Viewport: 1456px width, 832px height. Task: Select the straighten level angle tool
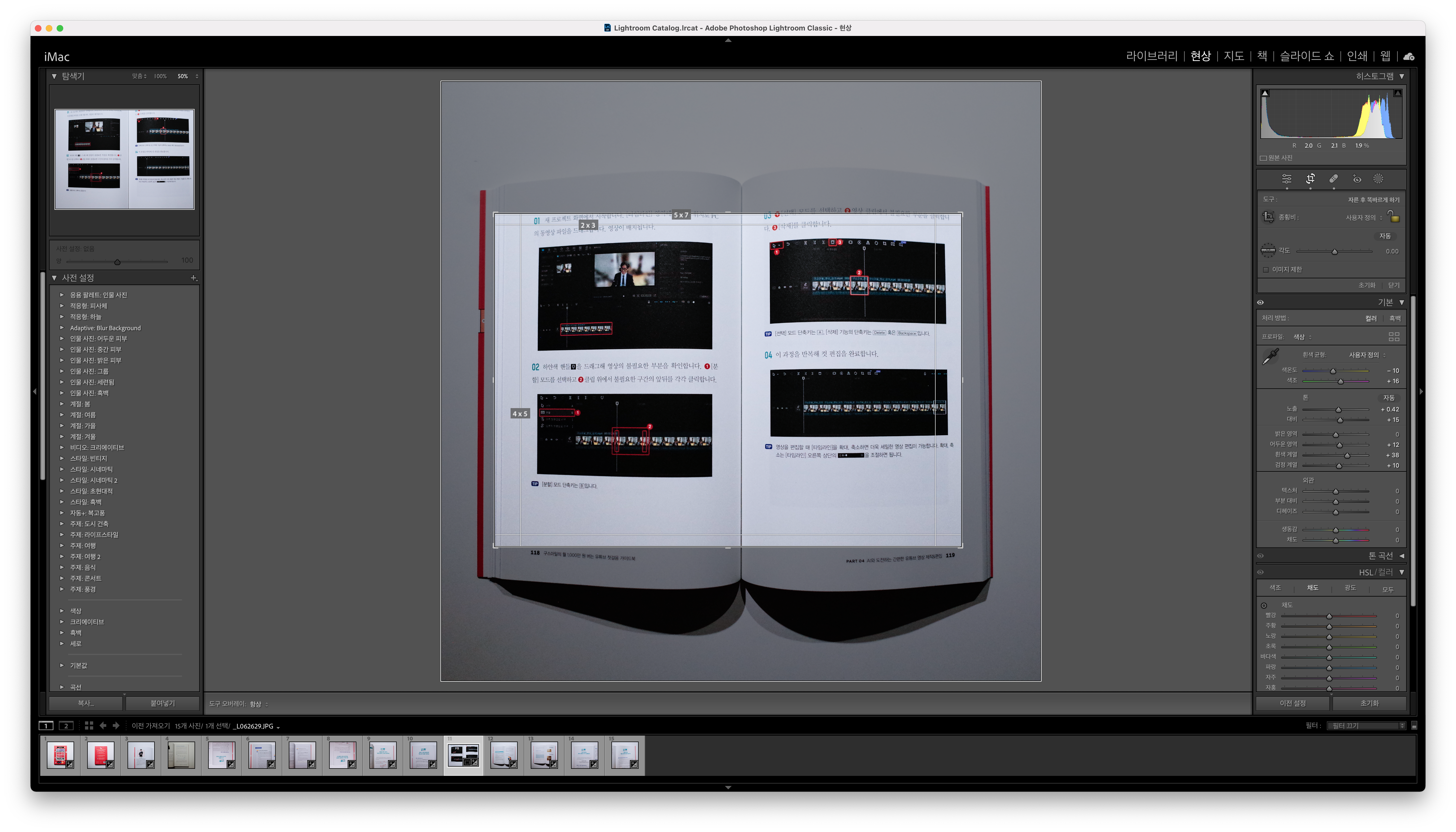1268,250
